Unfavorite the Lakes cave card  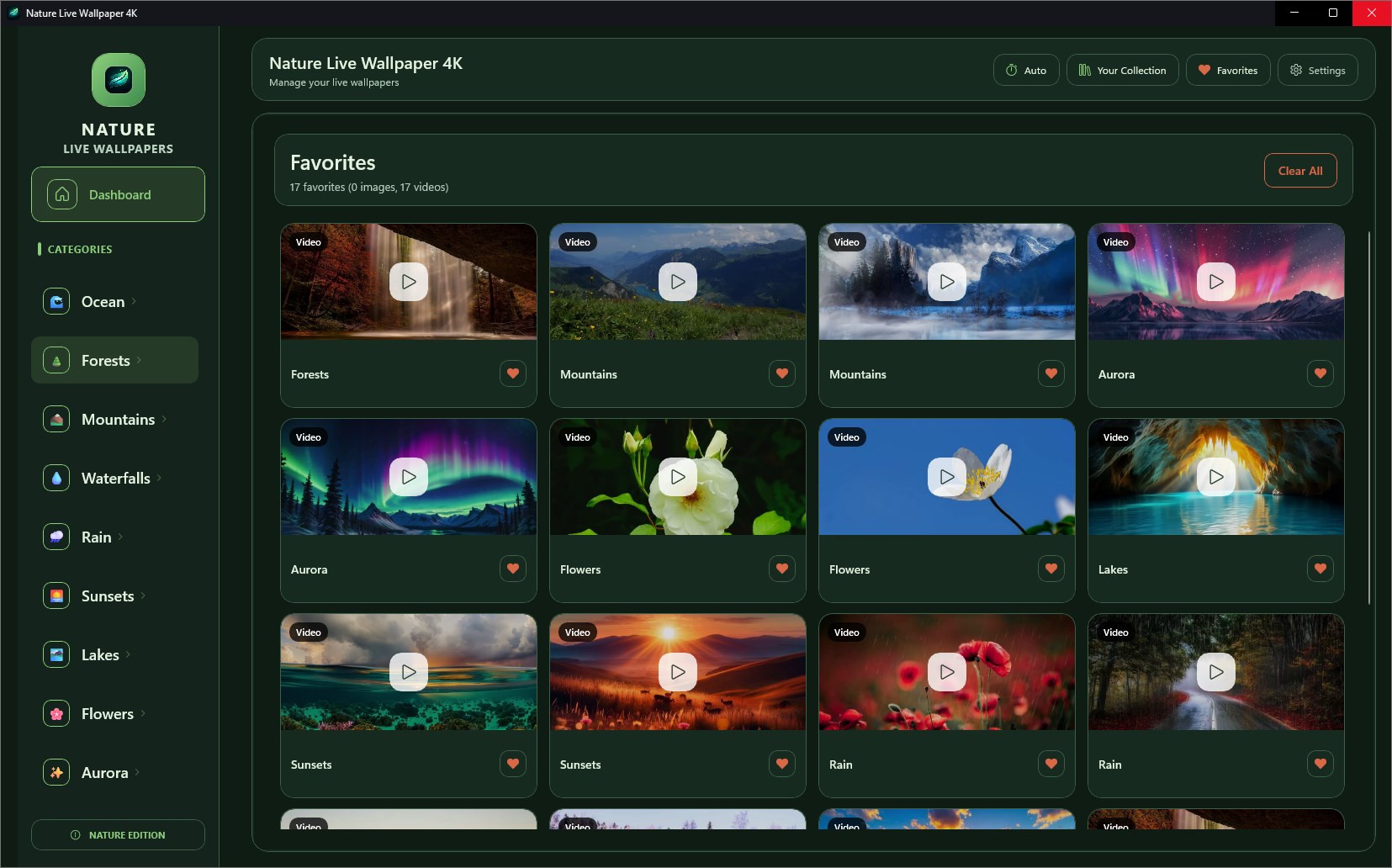click(1321, 569)
